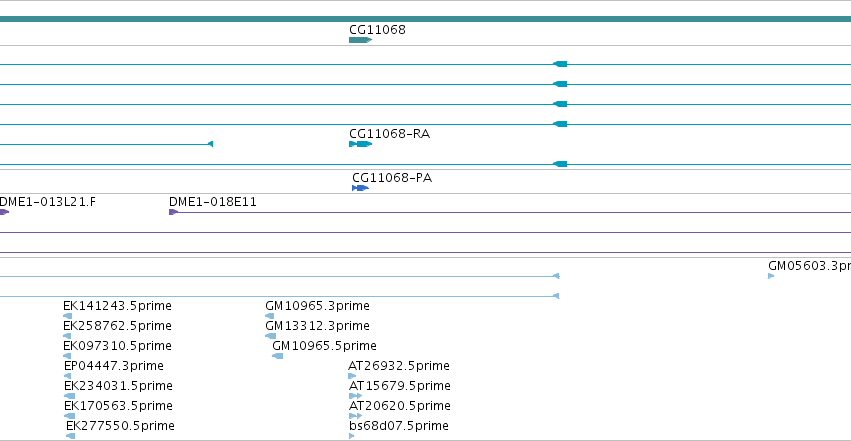Select the AT15679.5prime EST arrow
The width and height of the screenshot is (851, 441).
[355, 396]
